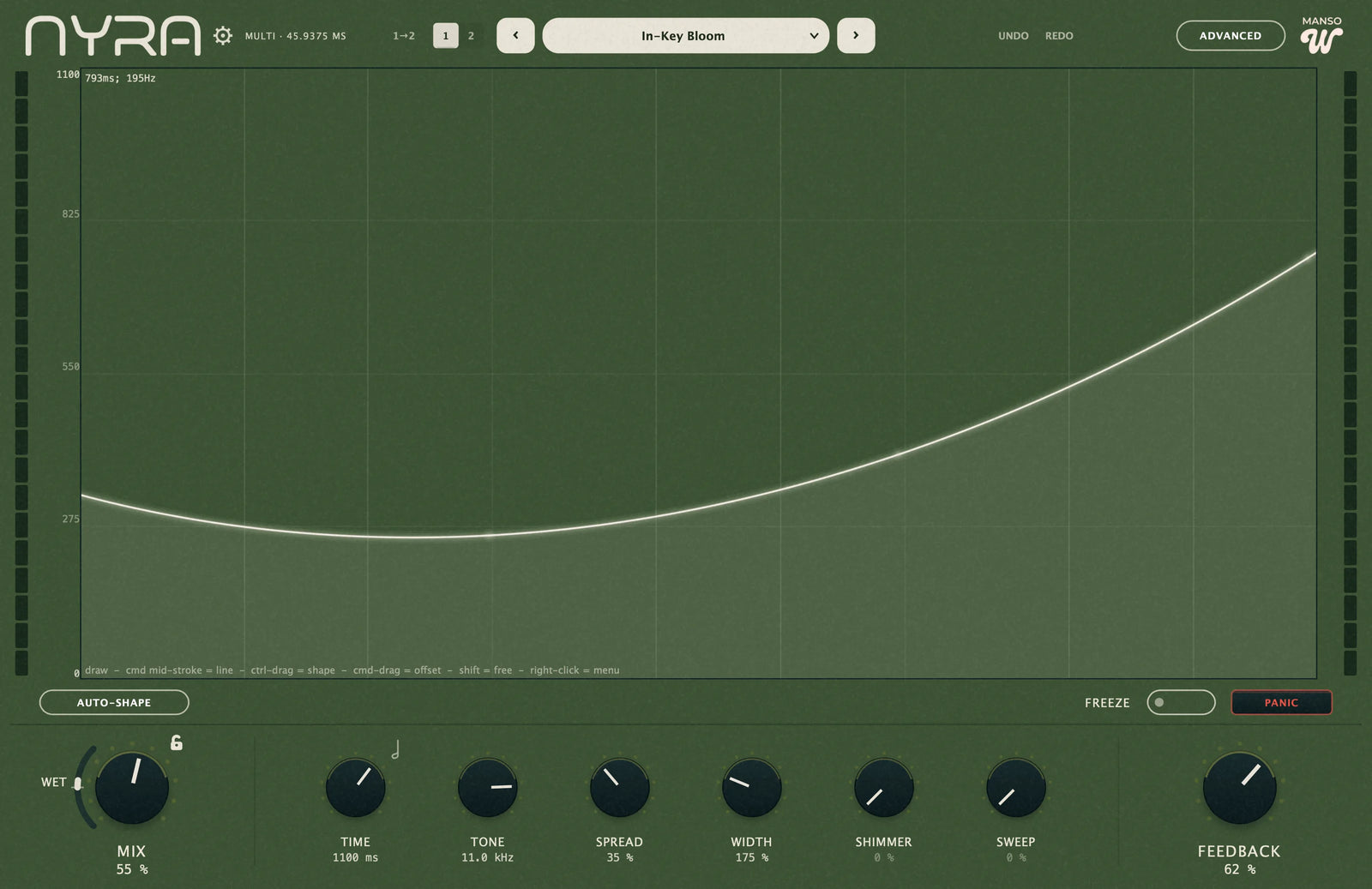Click the AUTO-SHAPE button

tap(114, 702)
